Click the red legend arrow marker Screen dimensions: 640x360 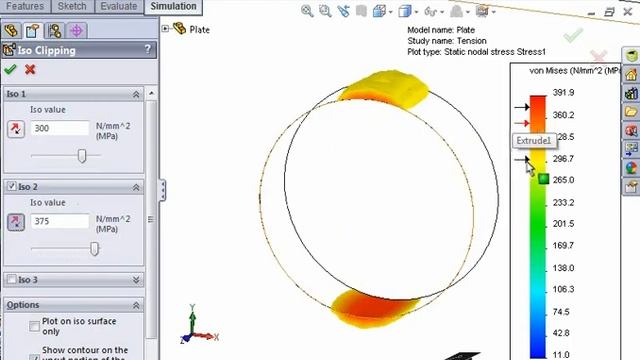(x=522, y=123)
